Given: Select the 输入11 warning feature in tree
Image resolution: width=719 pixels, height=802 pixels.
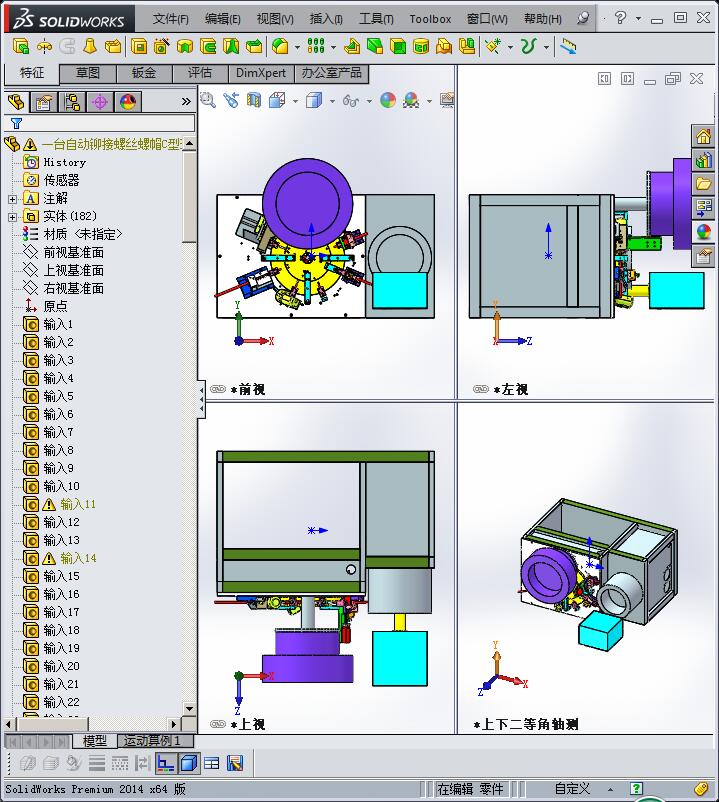Looking at the screenshot, I should click(78, 504).
